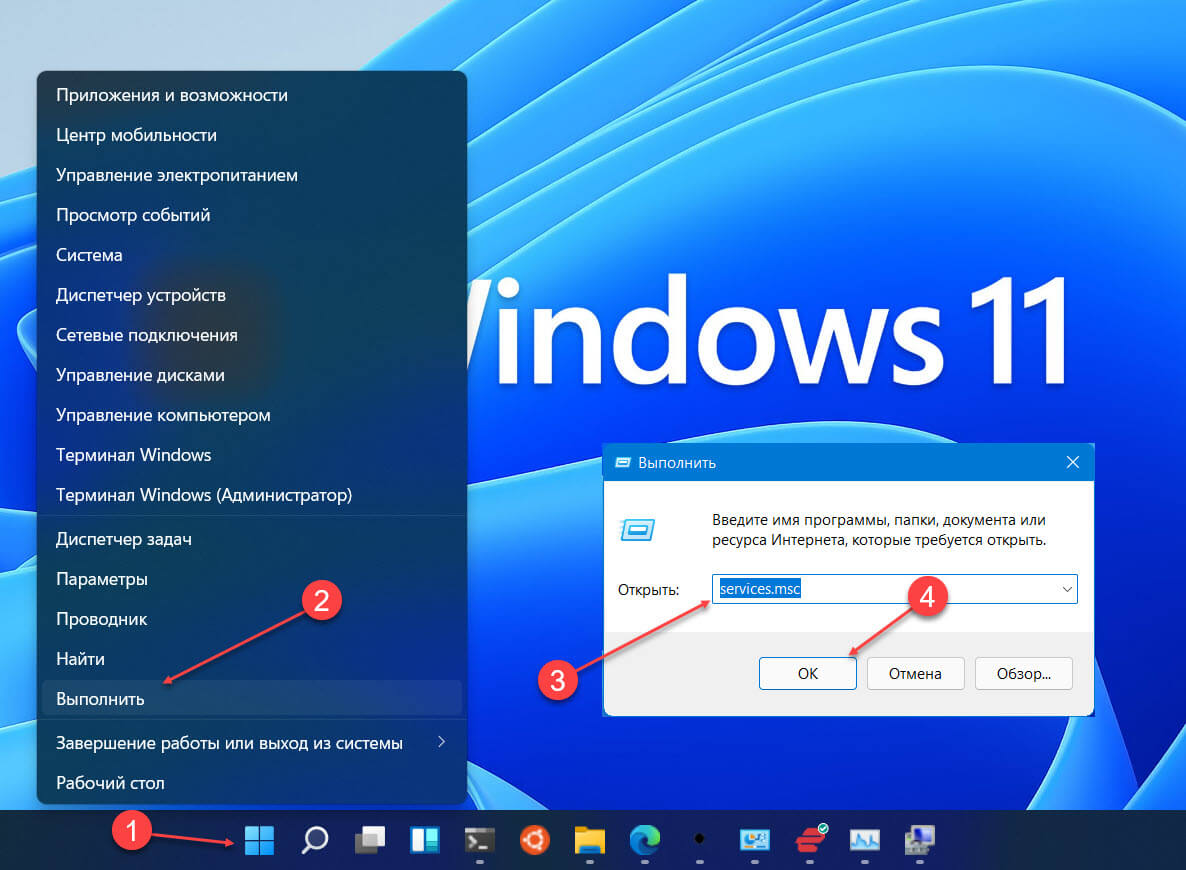Select Найти menu entry

tap(251, 660)
